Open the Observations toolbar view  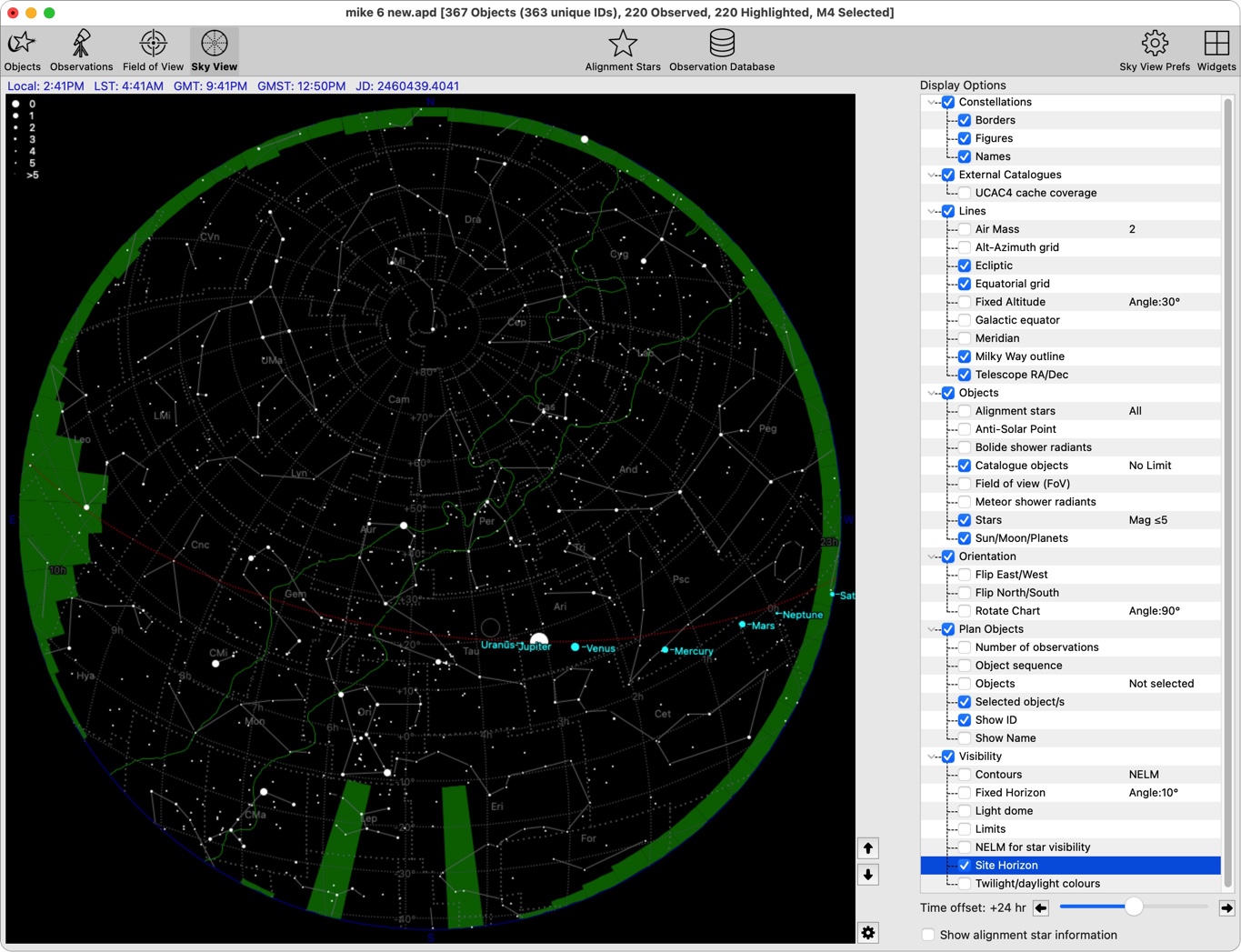(x=81, y=51)
